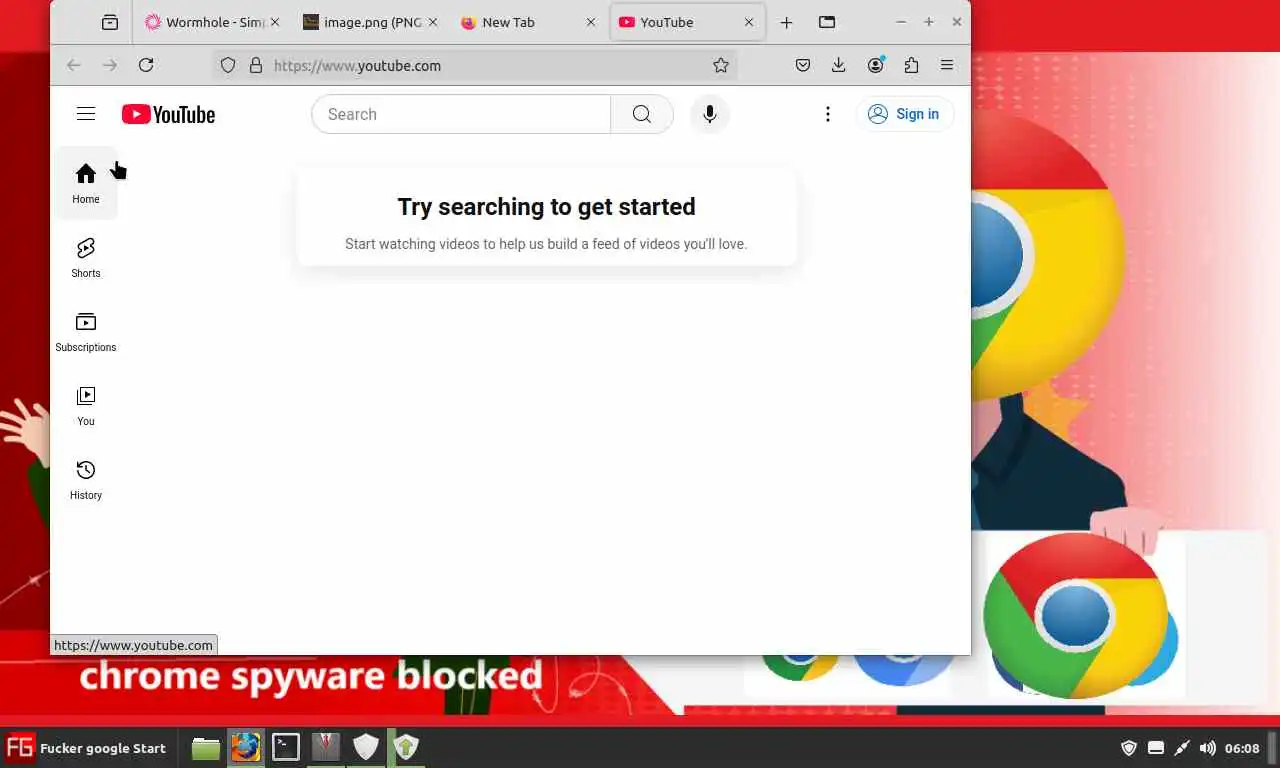The image size is (1280, 768).
Task: Click the white shield taskbar icon
Action: [x=366, y=747]
